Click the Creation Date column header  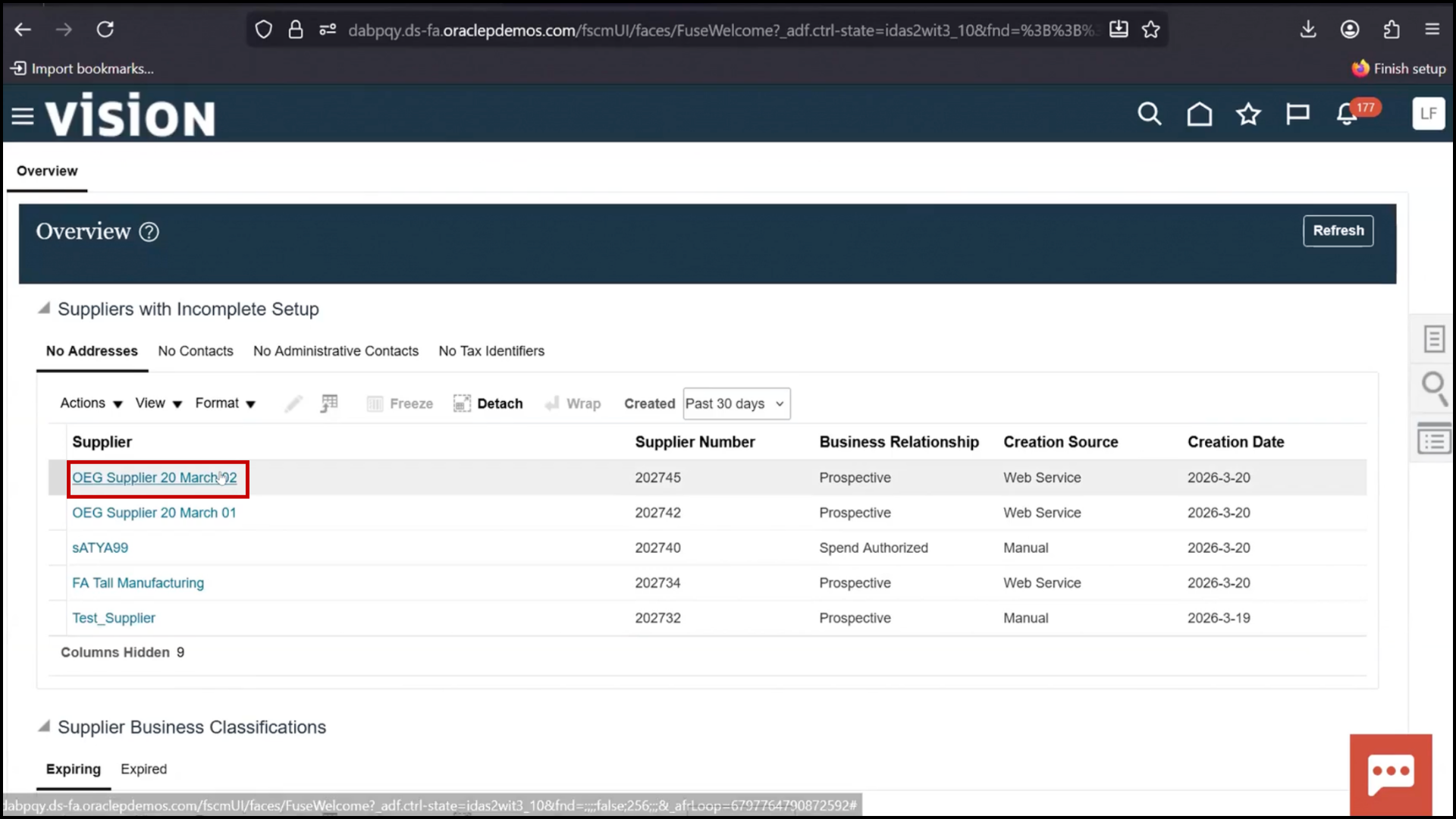pyautogui.click(x=1235, y=442)
